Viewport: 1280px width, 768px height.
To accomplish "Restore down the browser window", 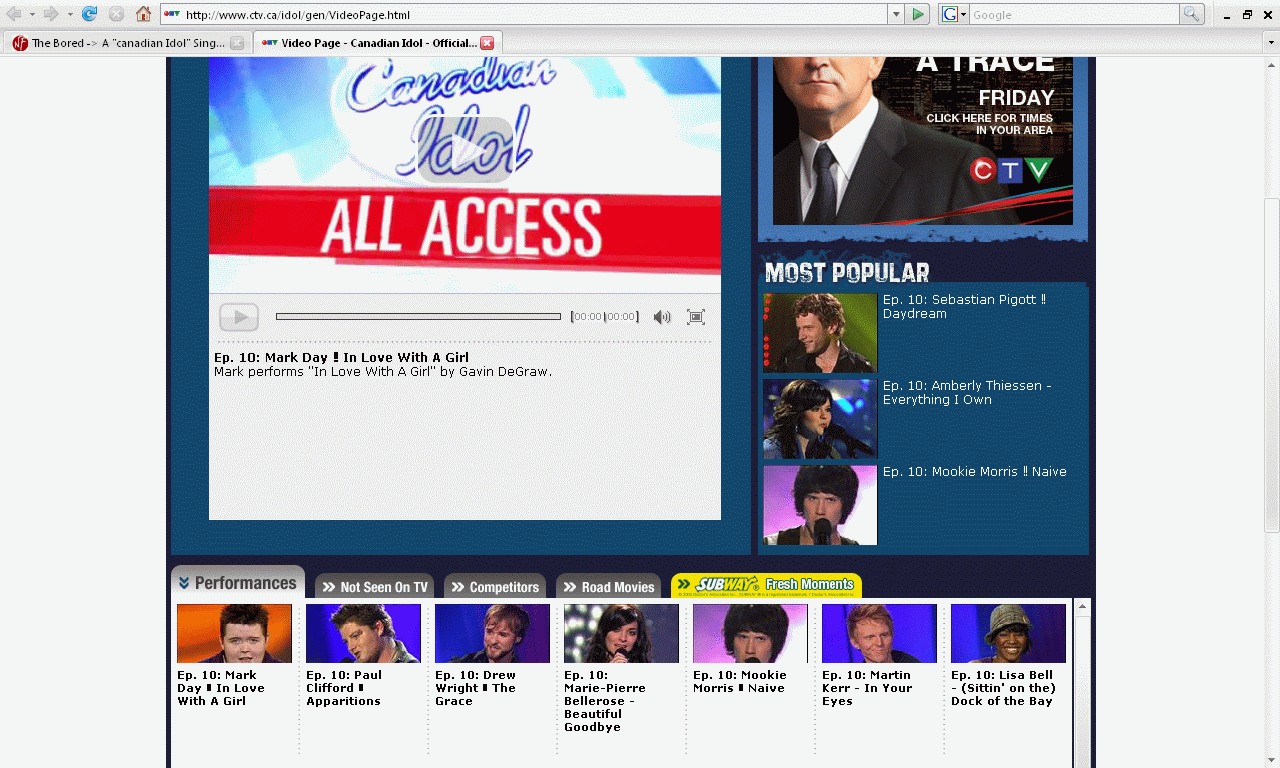I will tap(1247, 14).
